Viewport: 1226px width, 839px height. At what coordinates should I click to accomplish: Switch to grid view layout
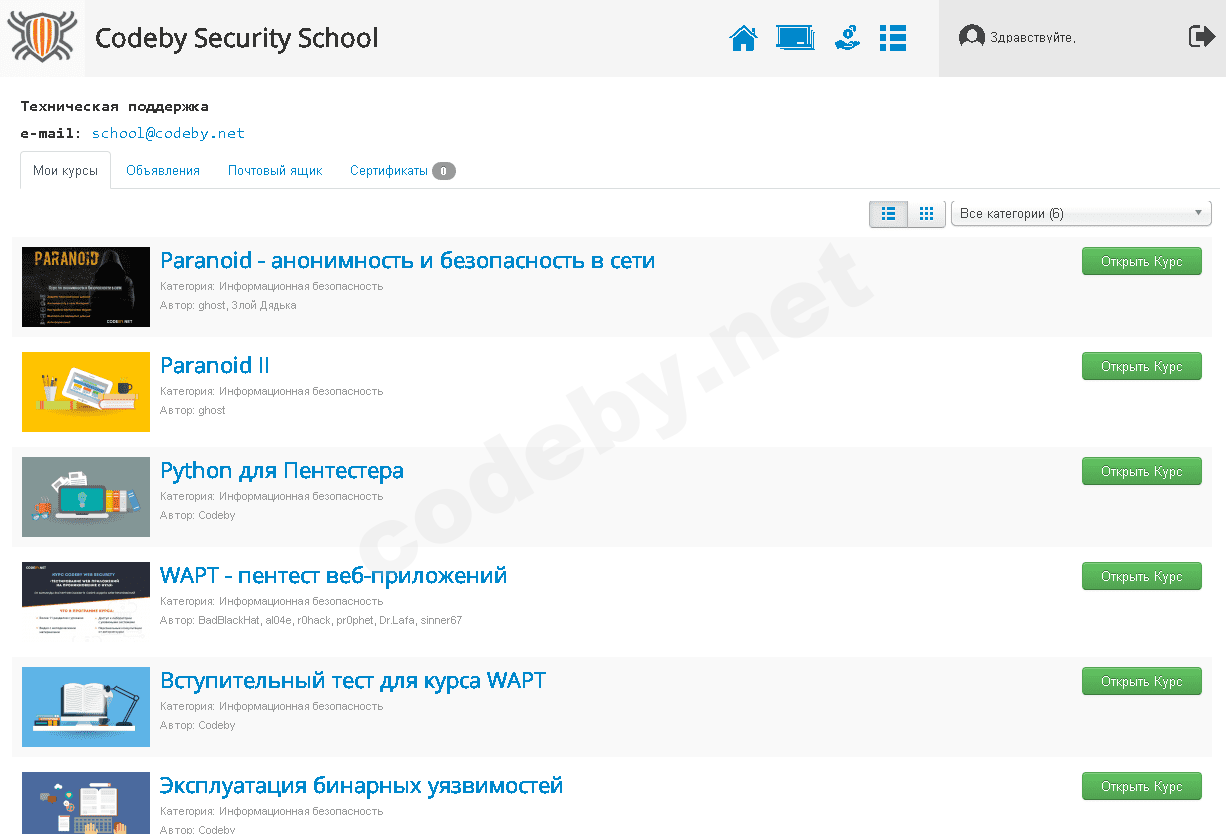(926, 214)
